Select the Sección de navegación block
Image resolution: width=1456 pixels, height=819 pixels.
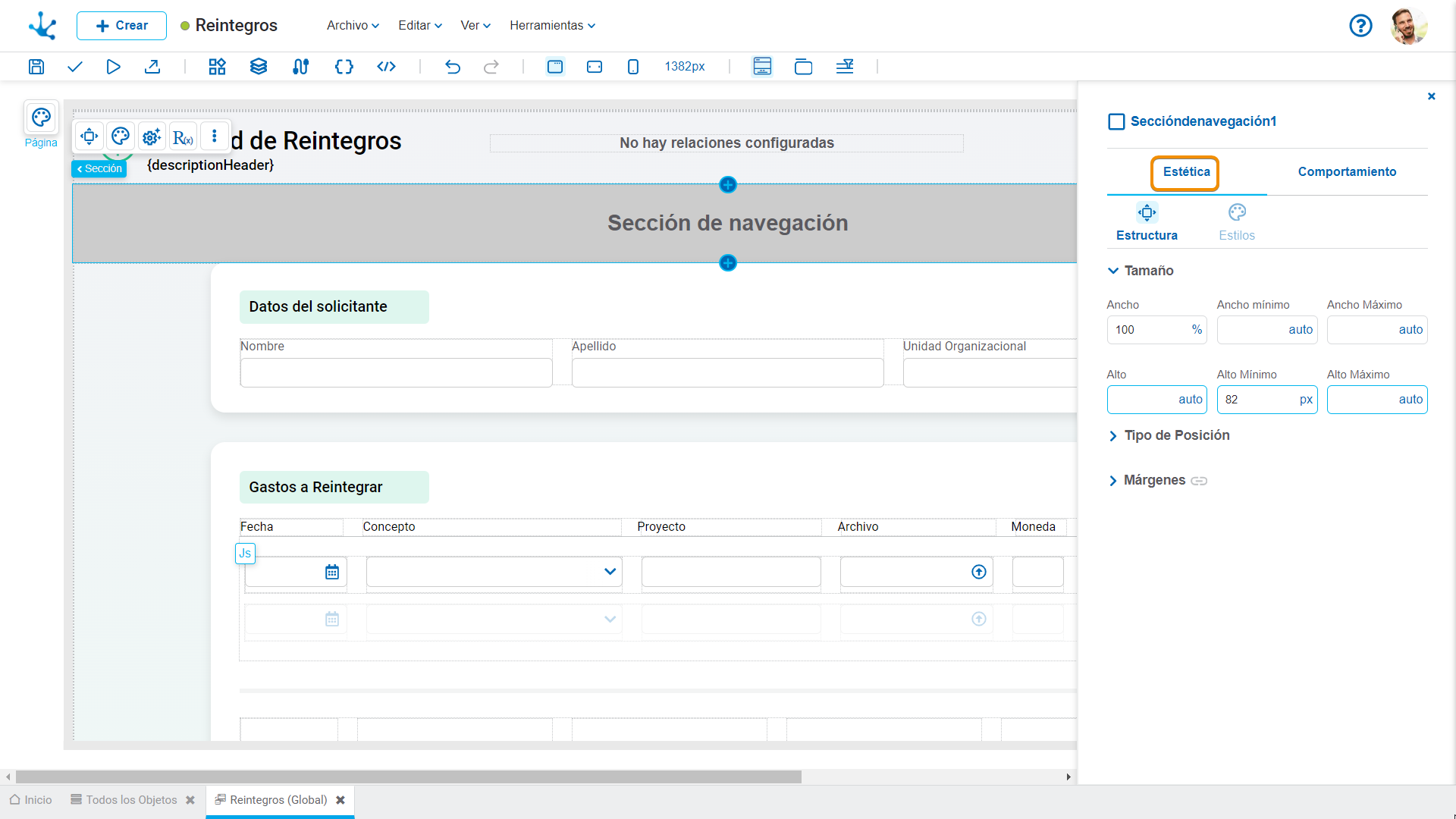pyautogui.click(x=575, y=223)
